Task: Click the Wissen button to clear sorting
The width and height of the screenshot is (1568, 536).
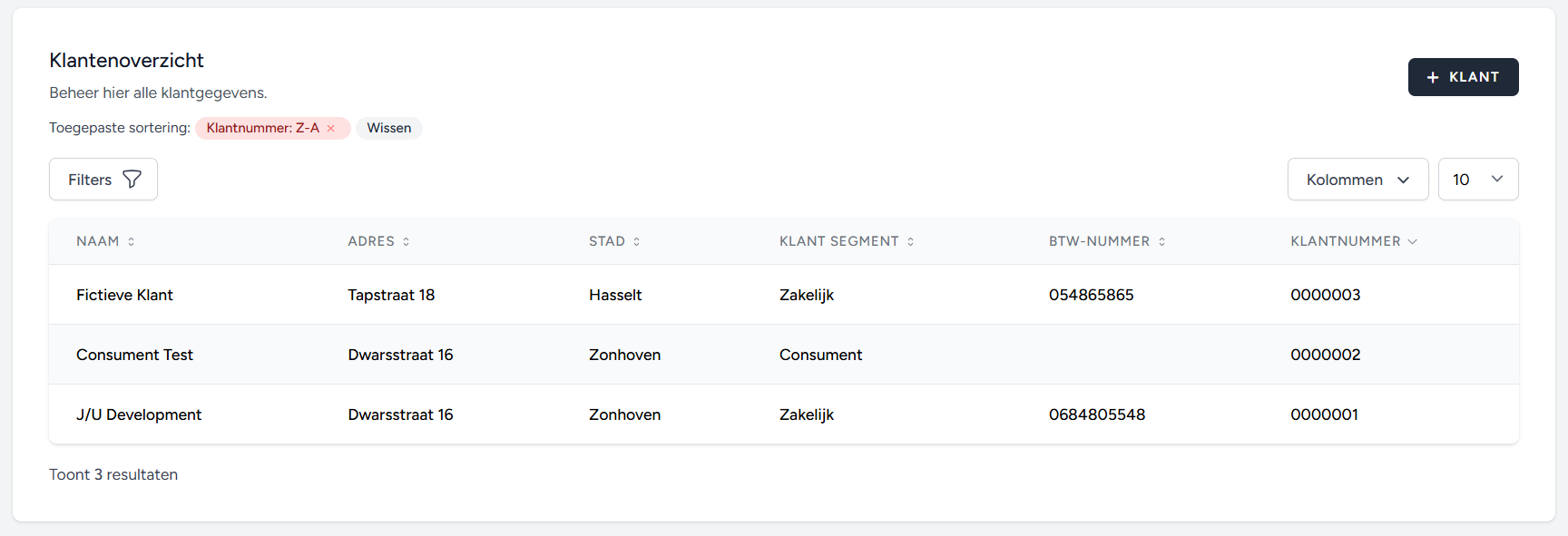Action: pyautogui.click(x=388, y=128)
